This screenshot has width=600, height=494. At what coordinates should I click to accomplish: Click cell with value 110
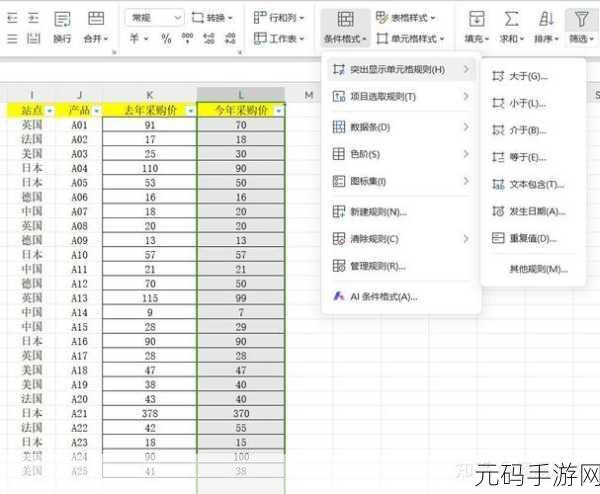click(150, 168)
